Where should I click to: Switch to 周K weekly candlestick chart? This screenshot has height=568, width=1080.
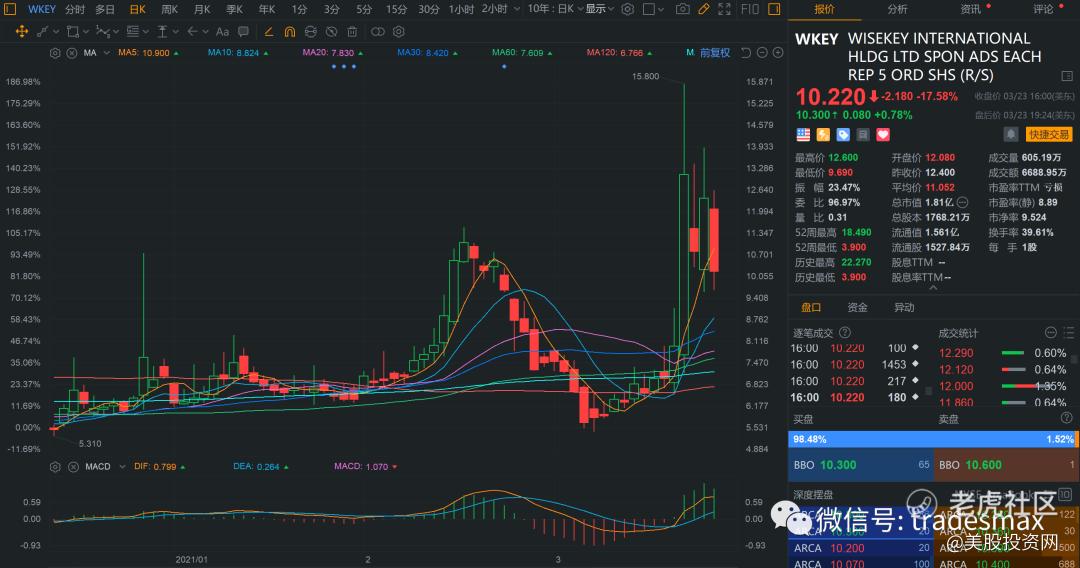(169, 9)
